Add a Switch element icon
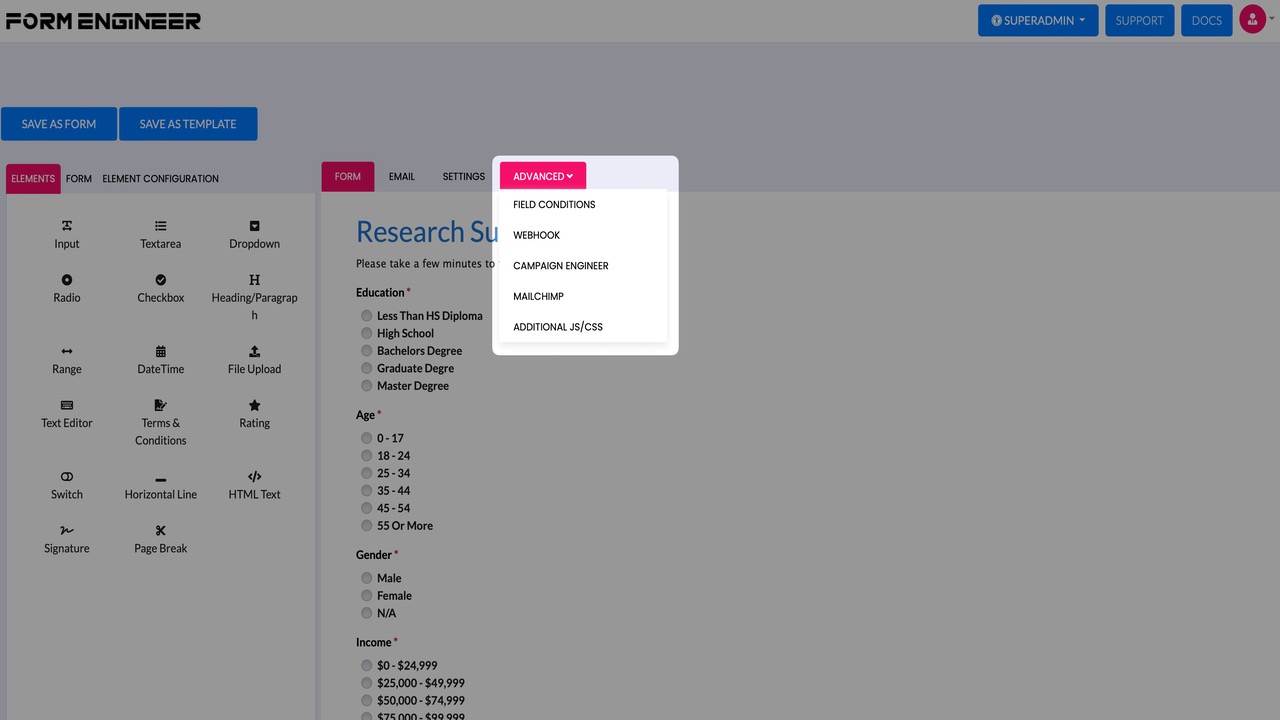Image resolution: width=1280 pixels, height=720 pixels. tap(67, 476)
